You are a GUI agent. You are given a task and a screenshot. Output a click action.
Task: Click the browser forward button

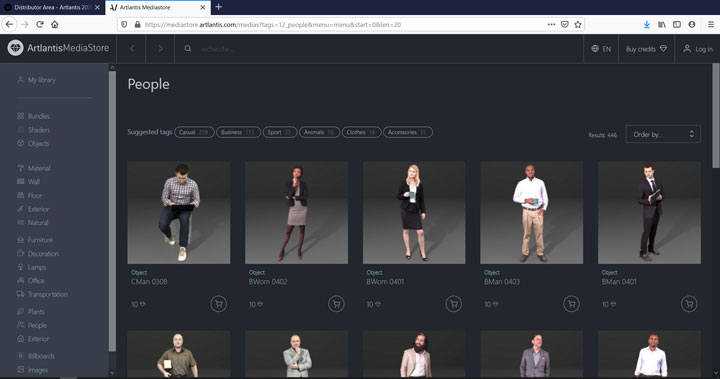[25, 24]
